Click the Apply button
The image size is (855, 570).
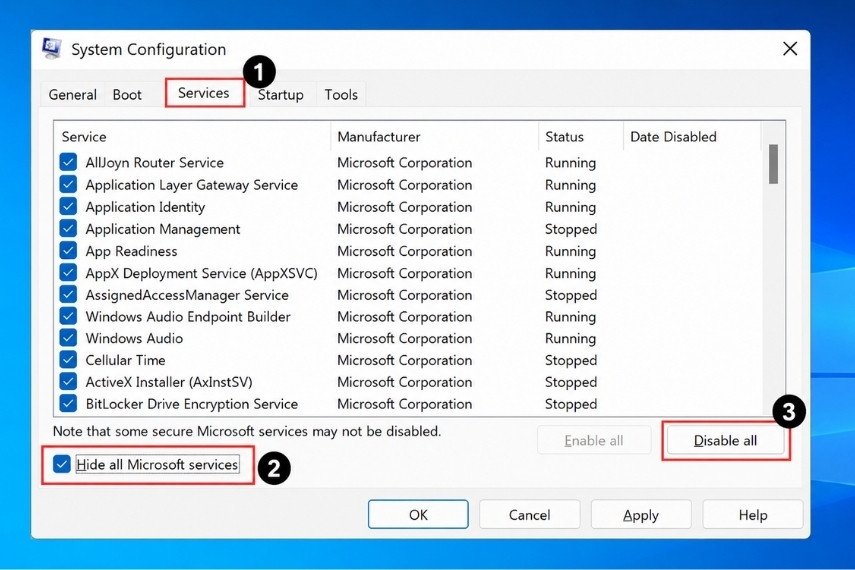(x=641, y=514)
